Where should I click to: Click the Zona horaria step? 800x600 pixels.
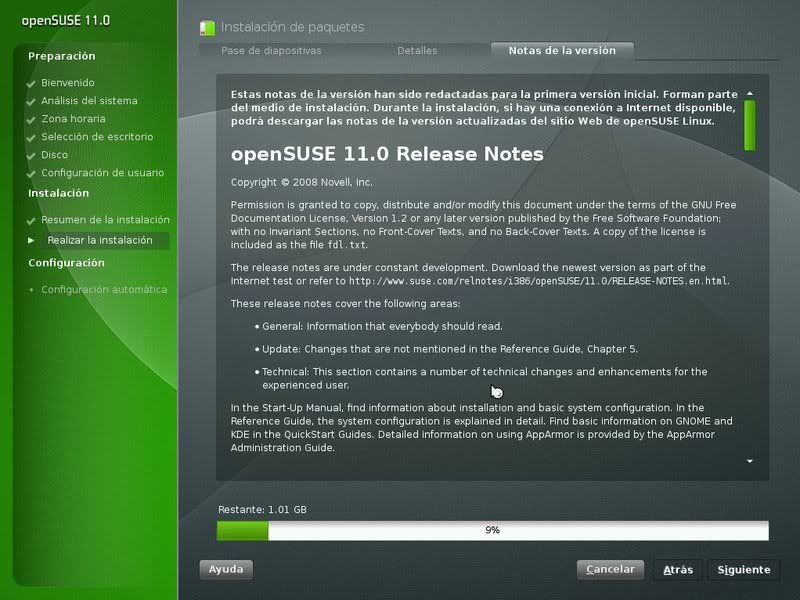[x=73, y=119]
